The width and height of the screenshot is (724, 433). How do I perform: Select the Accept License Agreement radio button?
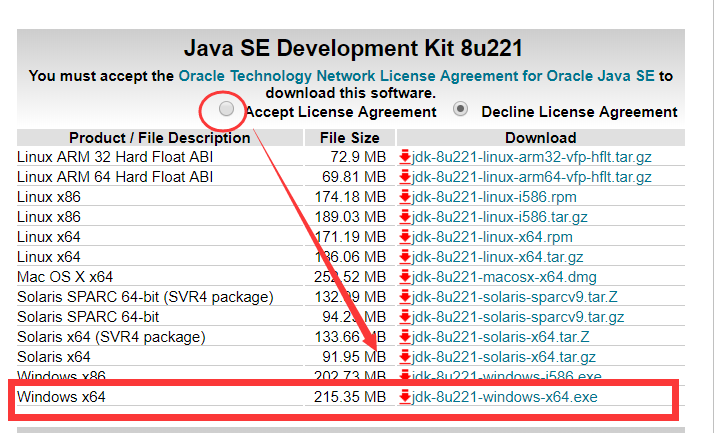point(226,109)
